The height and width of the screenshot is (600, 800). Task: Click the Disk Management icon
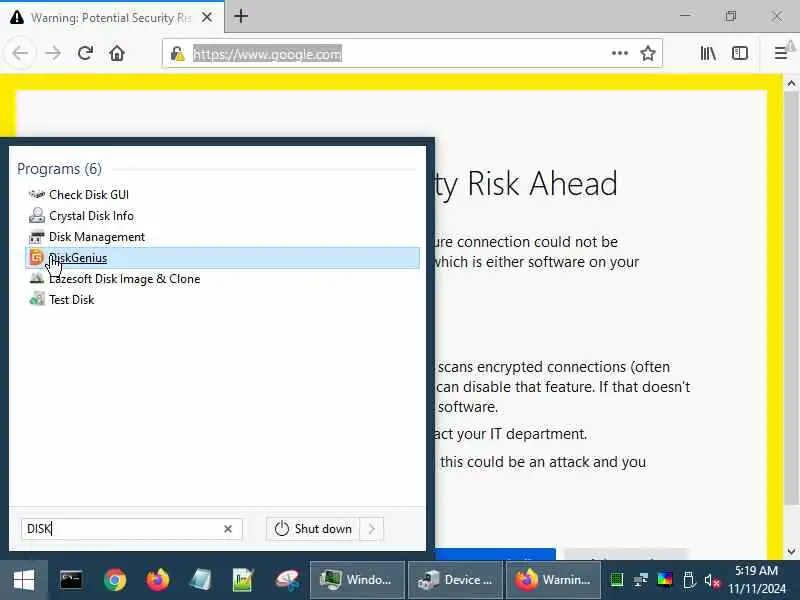(x=37, y=237)
